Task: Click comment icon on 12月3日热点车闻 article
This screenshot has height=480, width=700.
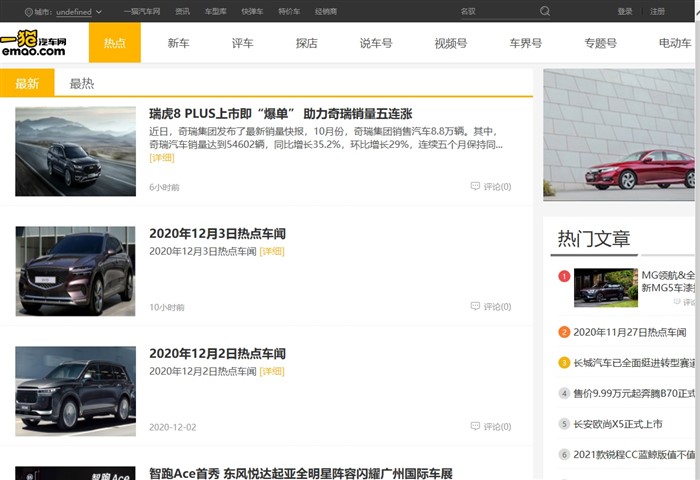Action: [x=475, y=306]
